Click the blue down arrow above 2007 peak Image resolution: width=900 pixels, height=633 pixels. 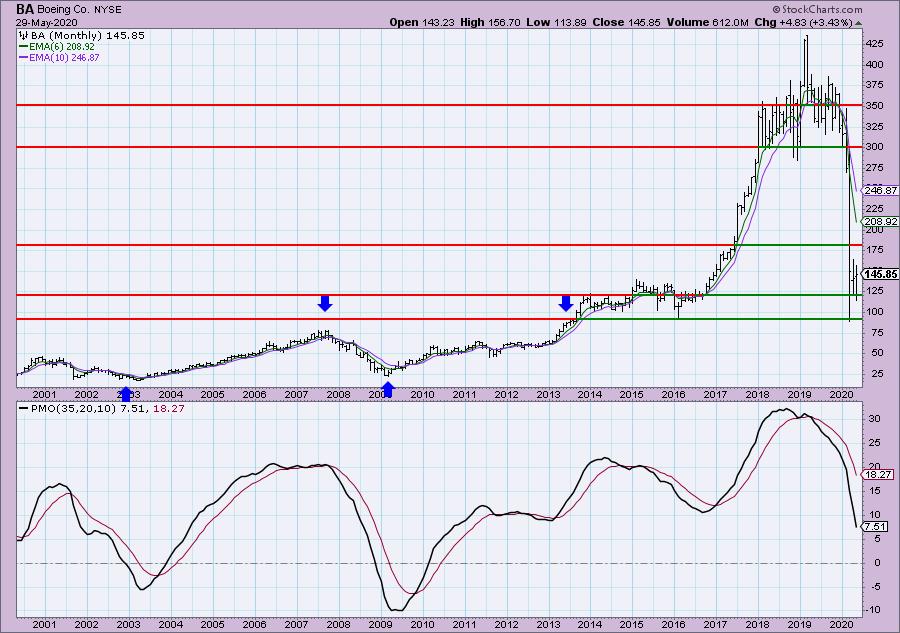(x=324, y=303)
